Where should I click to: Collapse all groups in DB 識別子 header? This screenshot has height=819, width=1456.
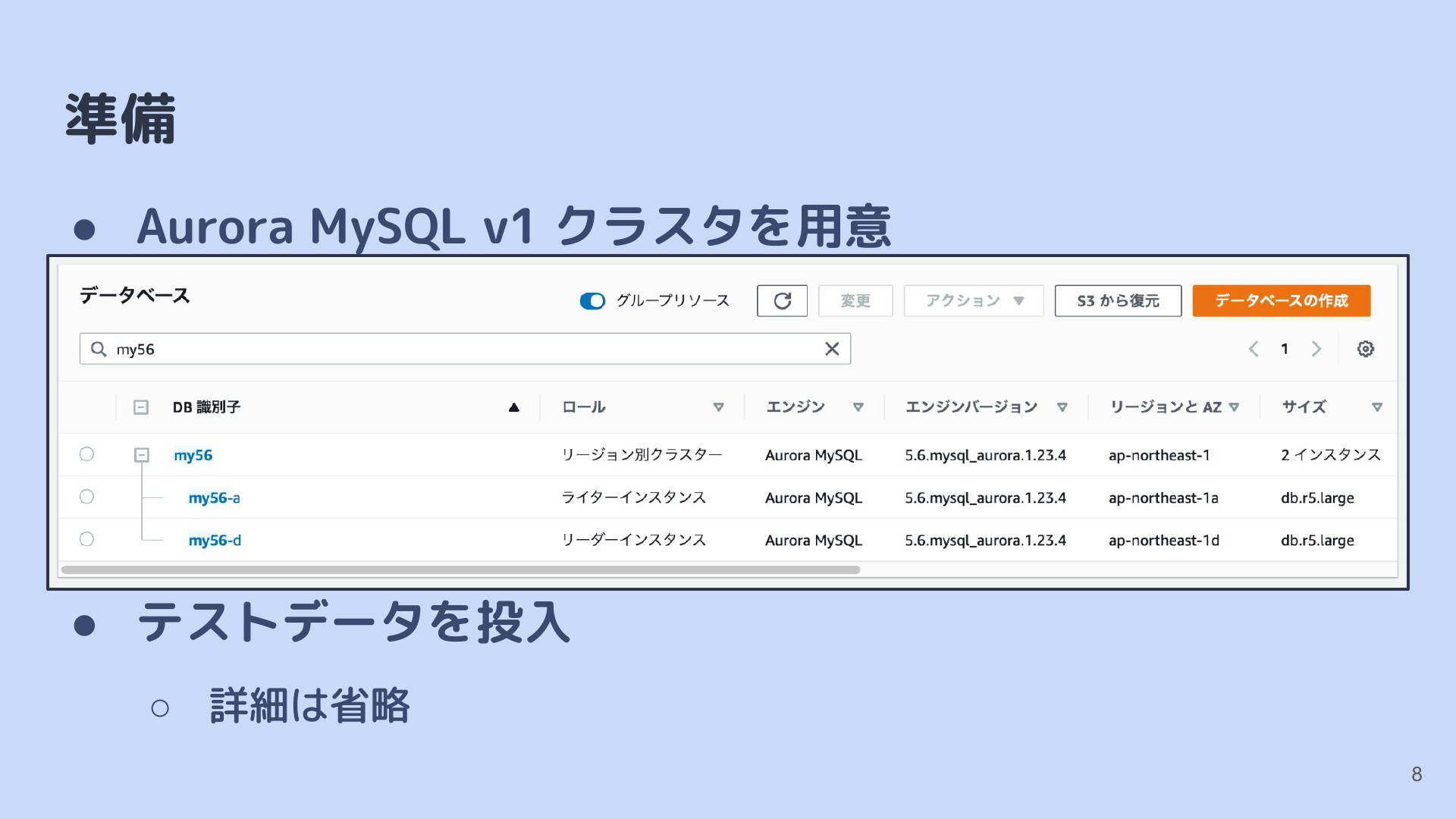[141, 407]
